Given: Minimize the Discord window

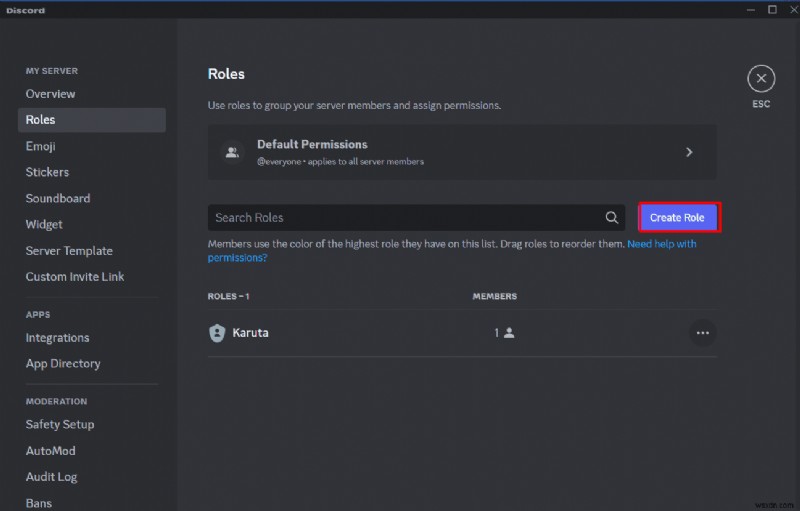Looking at the screenshot, I should coord(751,10).
